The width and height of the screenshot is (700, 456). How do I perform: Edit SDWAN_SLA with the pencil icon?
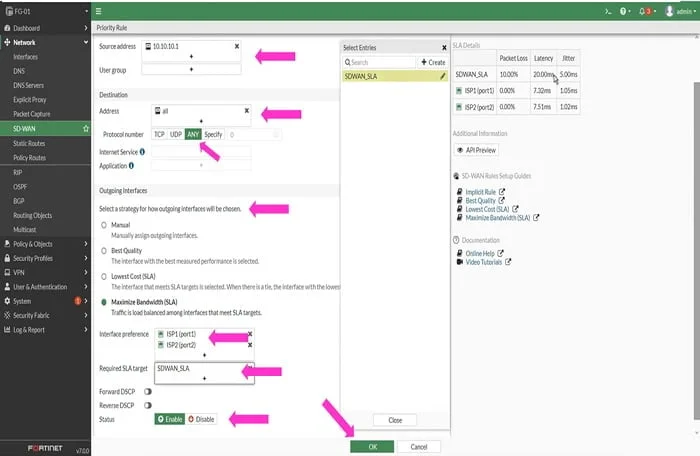click(x=442, y=76)
